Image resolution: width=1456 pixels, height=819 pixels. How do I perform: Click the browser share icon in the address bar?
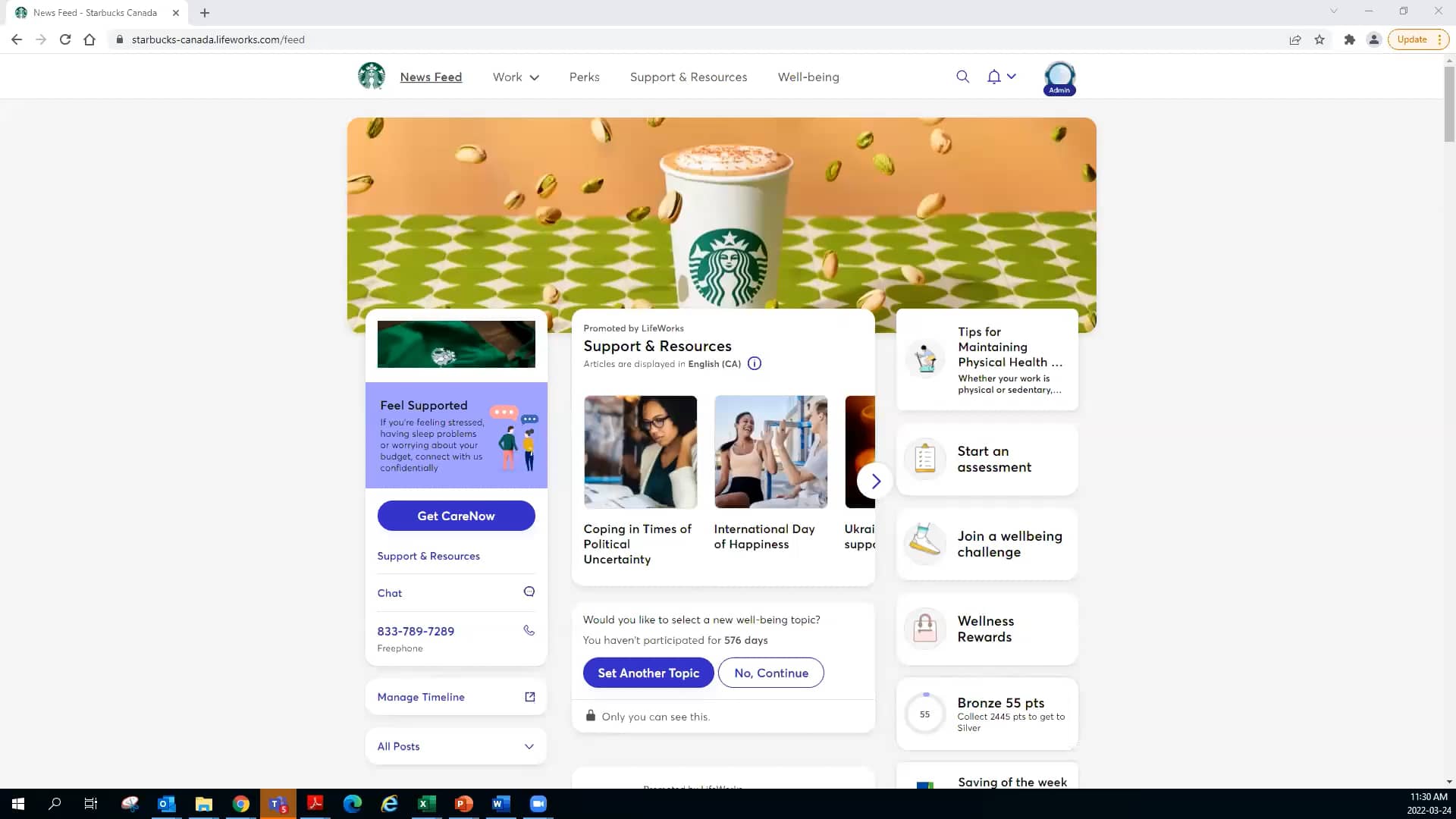pyautogui.click(x=1295, y=39)
